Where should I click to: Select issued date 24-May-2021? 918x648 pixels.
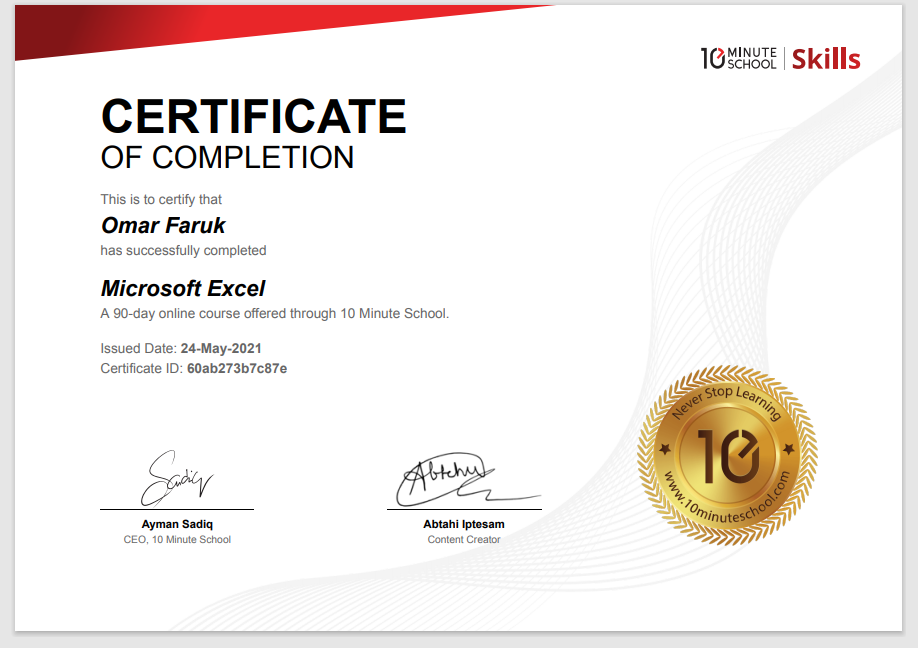coord(221,348)
